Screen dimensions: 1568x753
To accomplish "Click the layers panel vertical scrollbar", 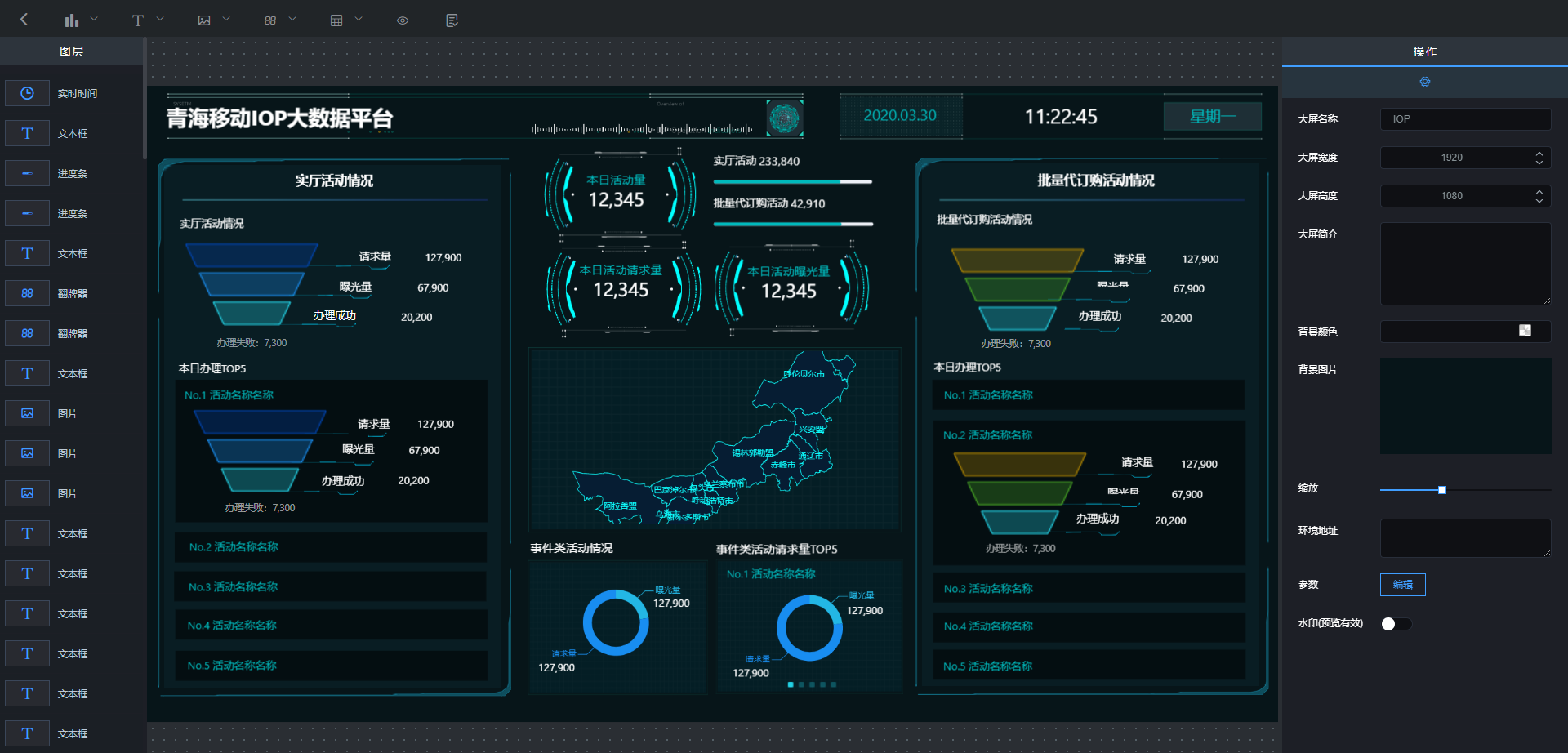I will (145, 98).
